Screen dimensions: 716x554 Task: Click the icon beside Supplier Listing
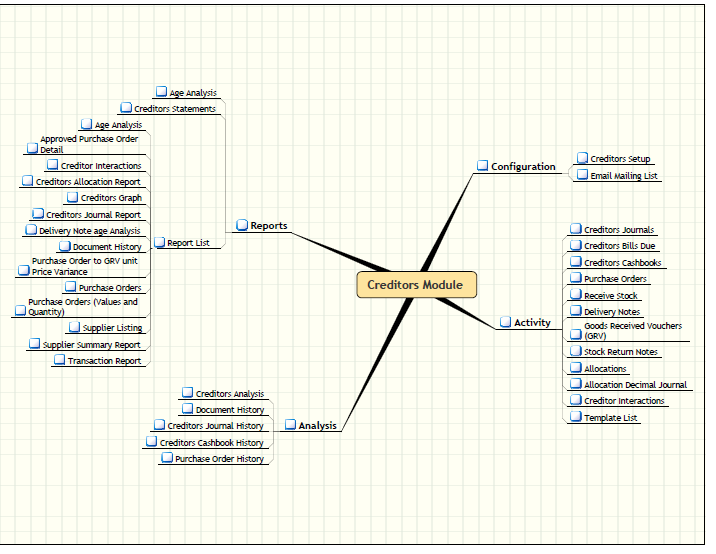click(75, 327)
